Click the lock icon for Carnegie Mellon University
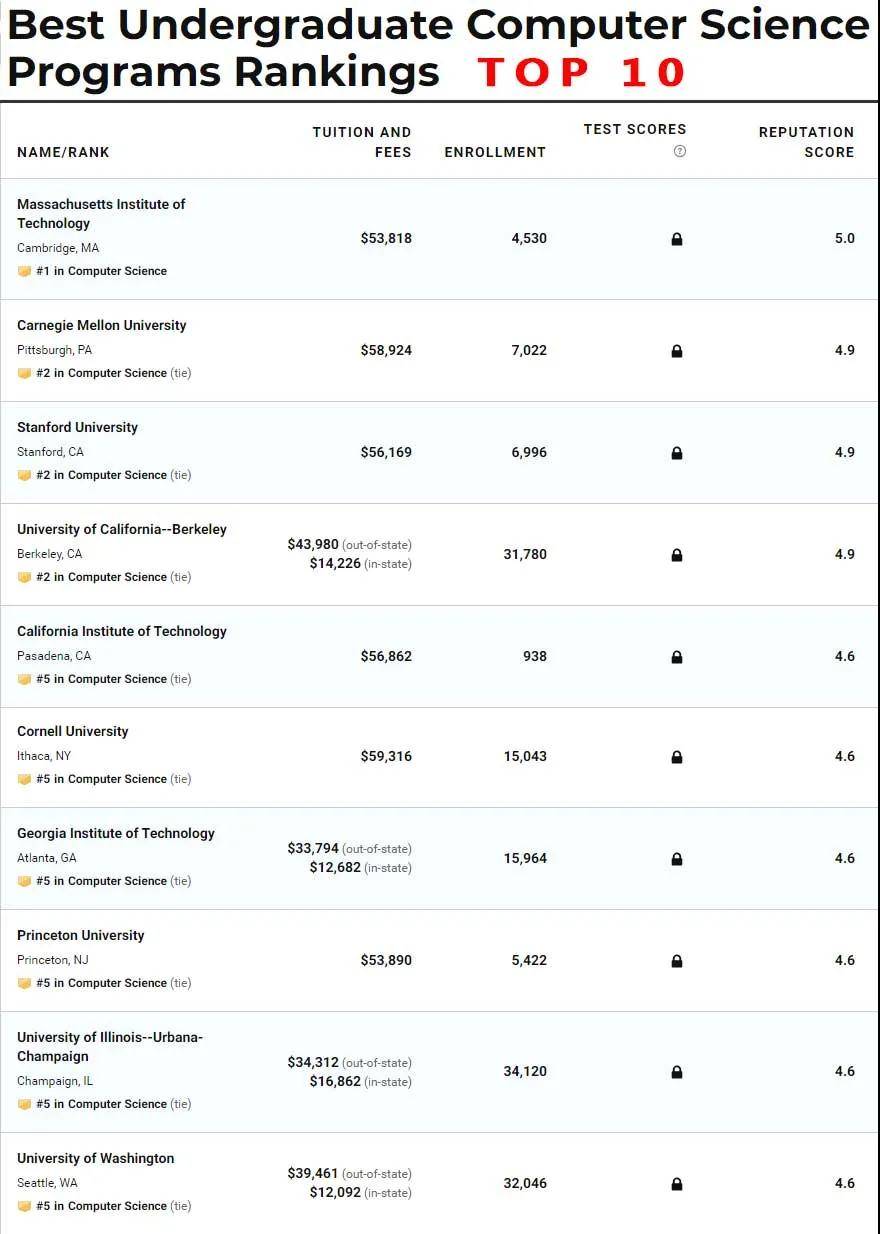This screenshot has width=880, height=1234. (x=677, y=351)
